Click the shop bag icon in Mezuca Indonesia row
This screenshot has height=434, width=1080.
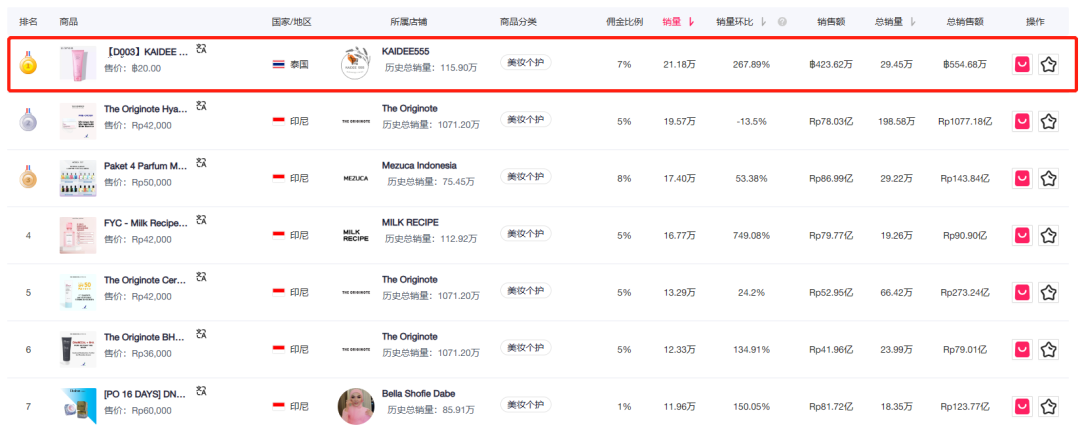tap(1022, 178)
